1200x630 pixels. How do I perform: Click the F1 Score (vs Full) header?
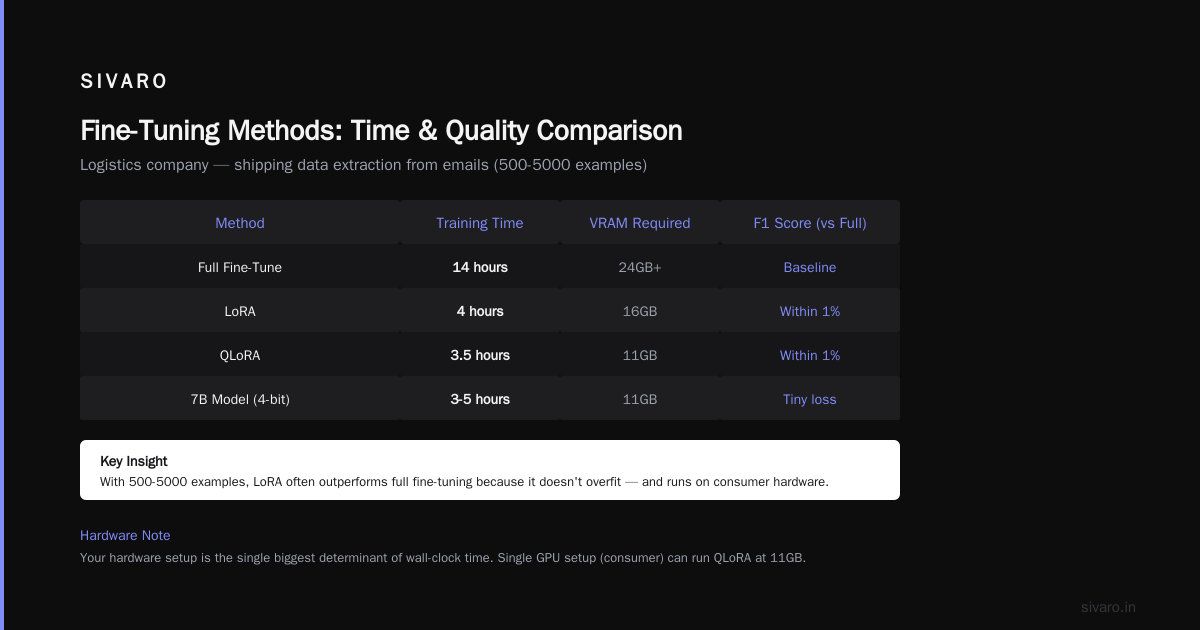point(810,223)
